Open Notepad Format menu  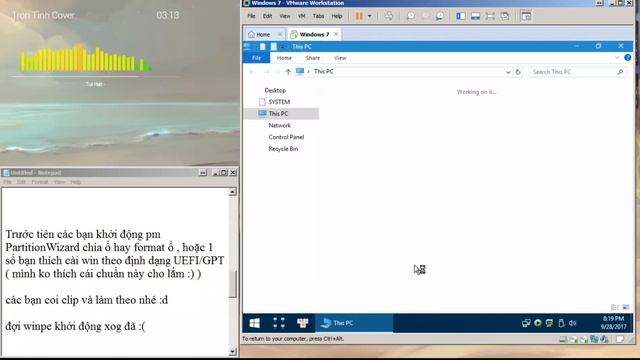coord(40,182)
